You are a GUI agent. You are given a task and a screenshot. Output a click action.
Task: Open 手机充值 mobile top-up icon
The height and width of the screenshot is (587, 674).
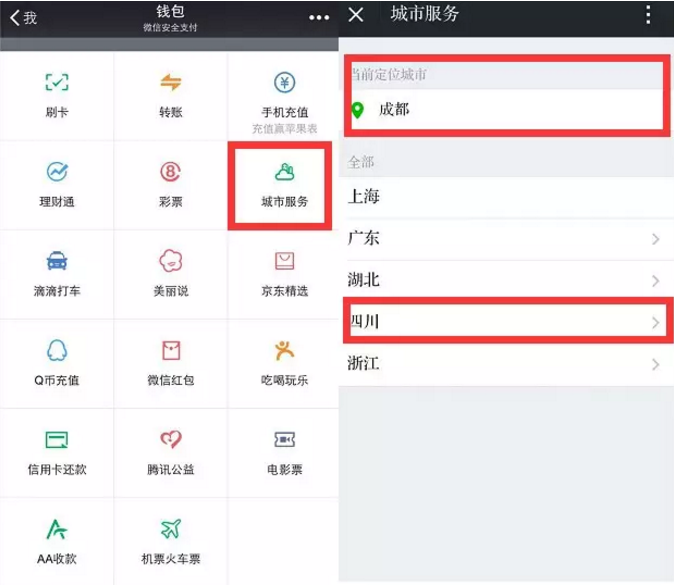point(285,83)
